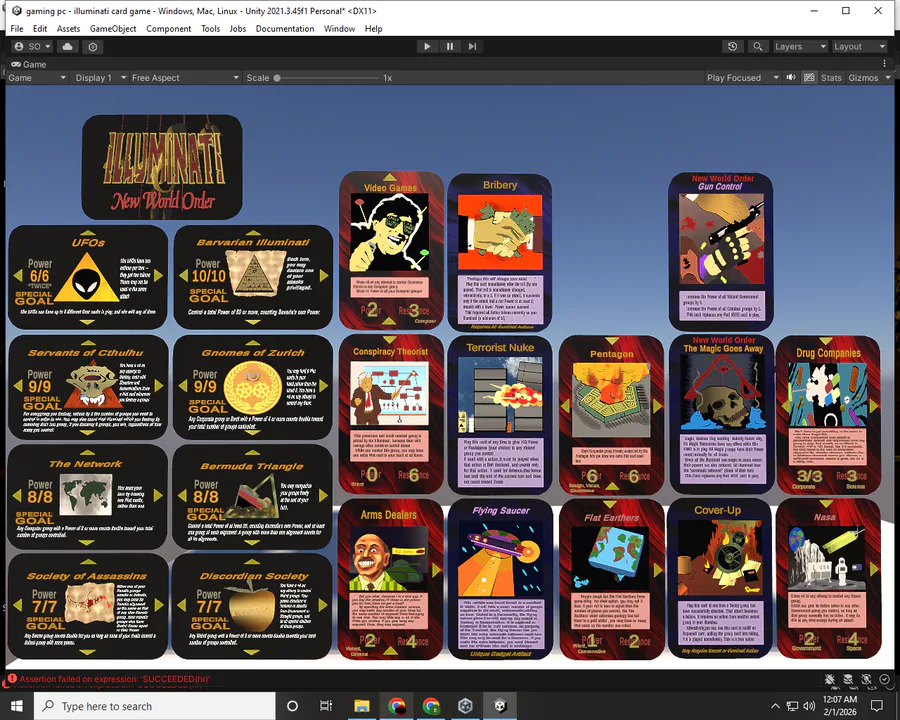Select the Bavarian Illuminati card
This screenshot has height=720, width=900.
(253, 277)
